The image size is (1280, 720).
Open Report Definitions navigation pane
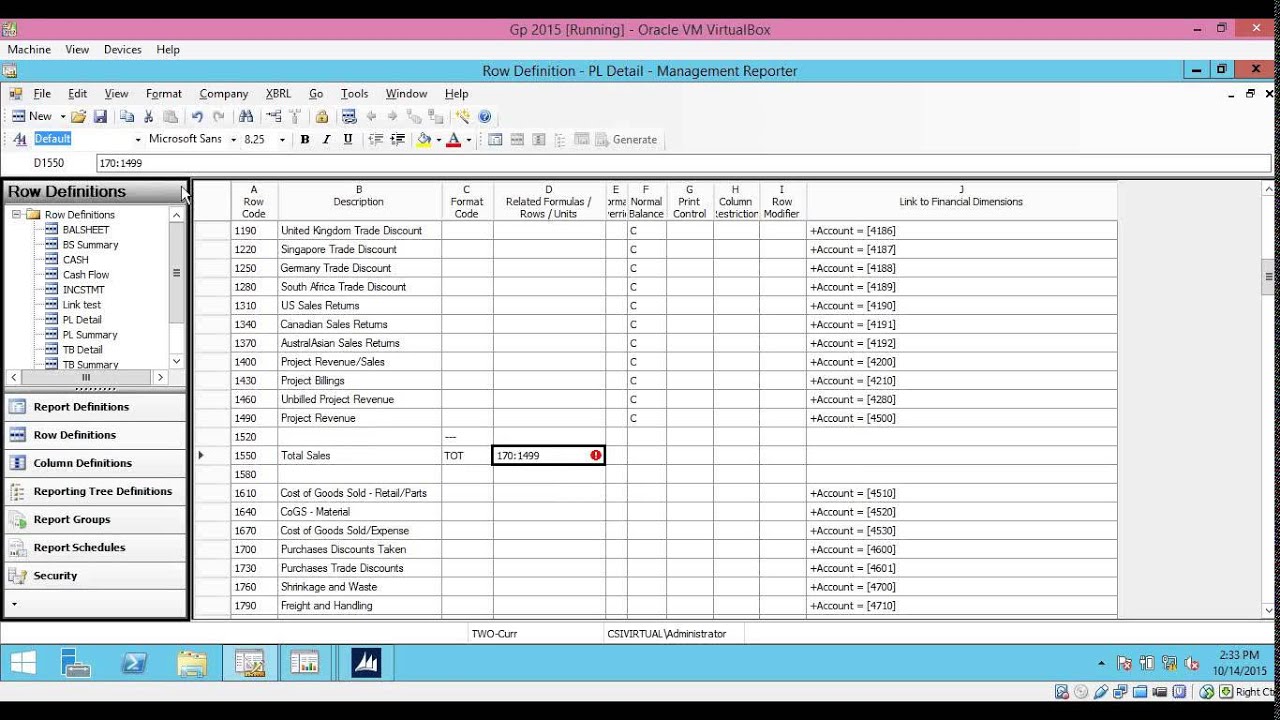pos(95,407)
